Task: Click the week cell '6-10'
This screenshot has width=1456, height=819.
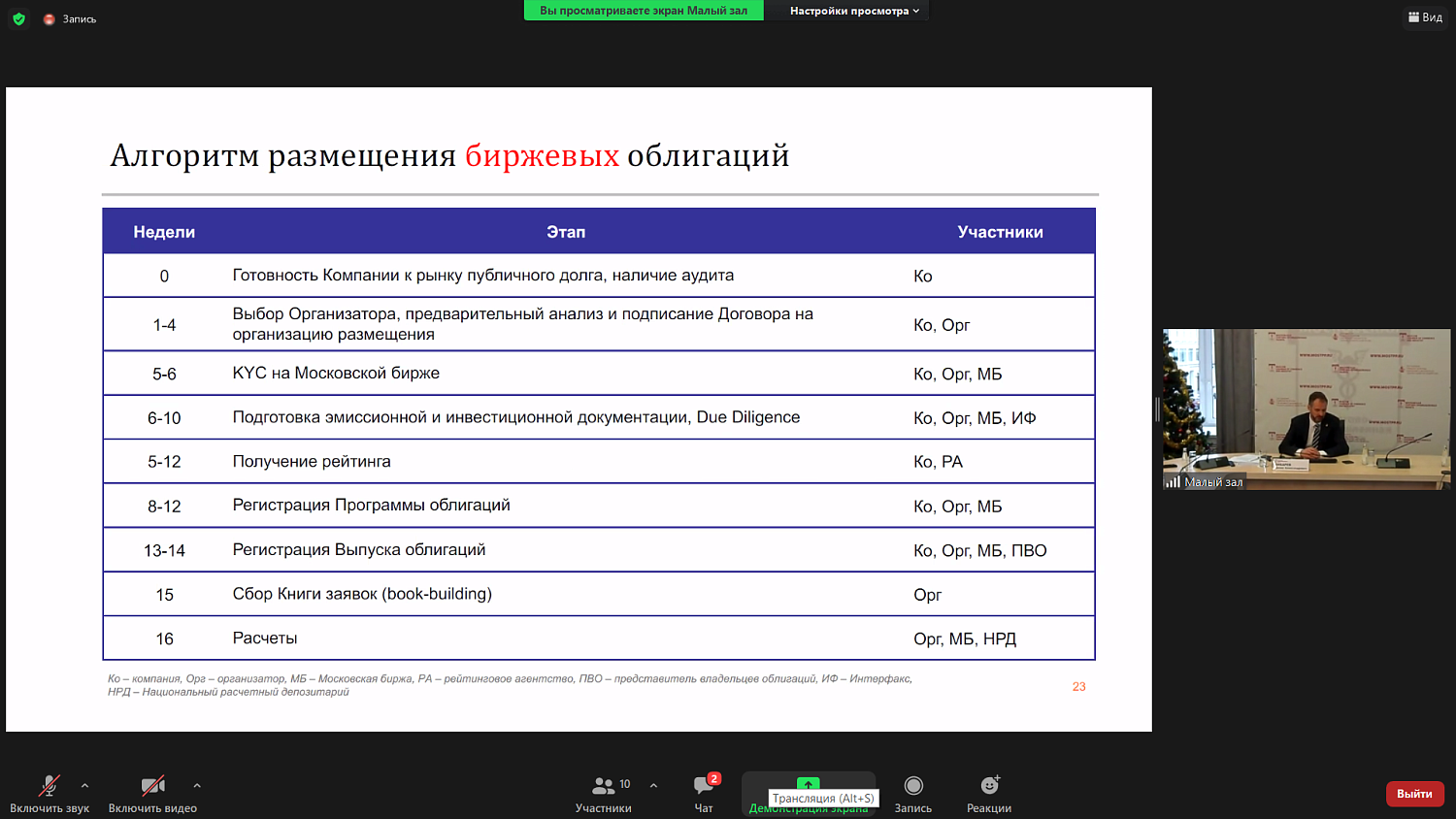Action: pyautogui.click(x=164, y=418)
